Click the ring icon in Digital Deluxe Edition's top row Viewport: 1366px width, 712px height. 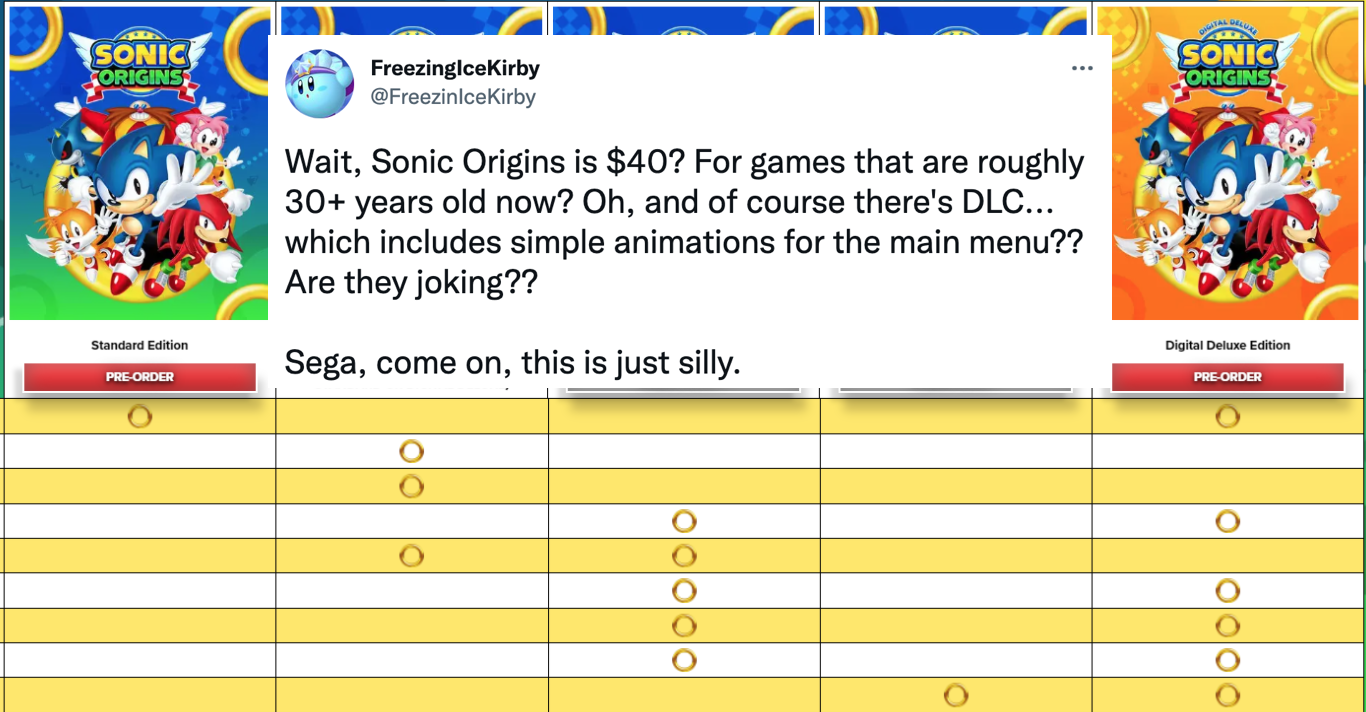click(x=1227, y=416)
